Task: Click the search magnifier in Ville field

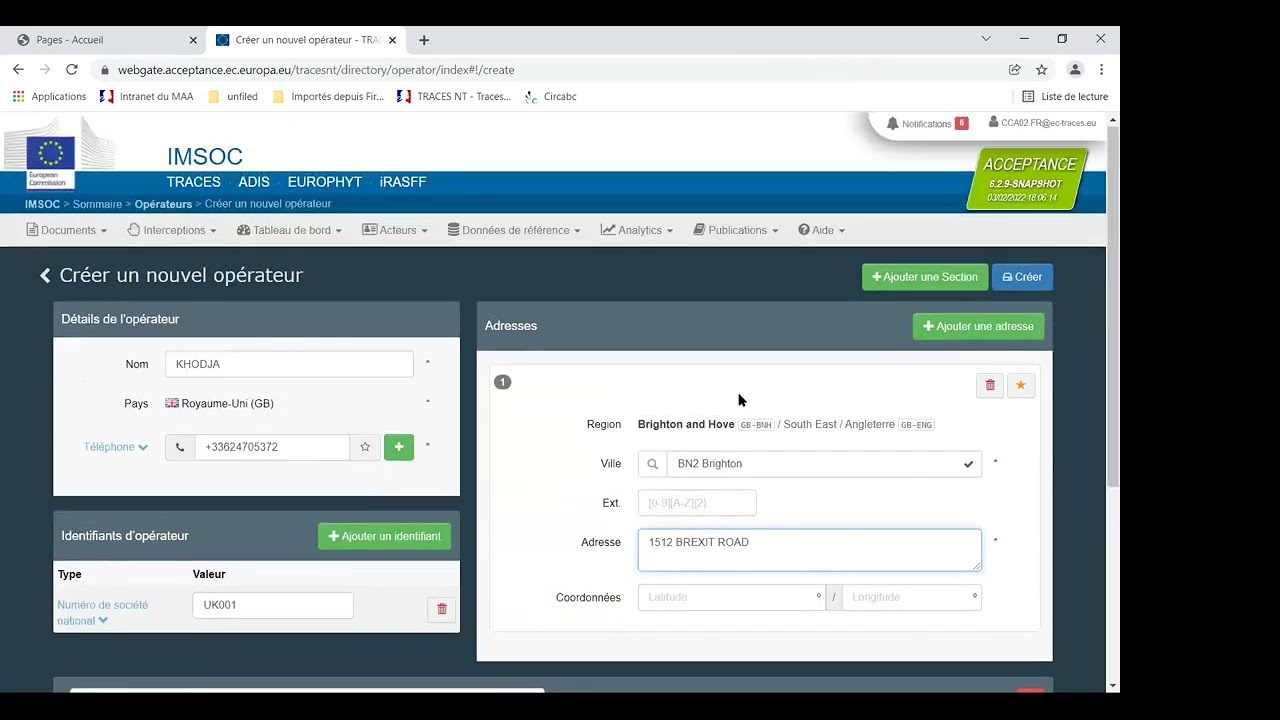Action: tap(653, 464)
